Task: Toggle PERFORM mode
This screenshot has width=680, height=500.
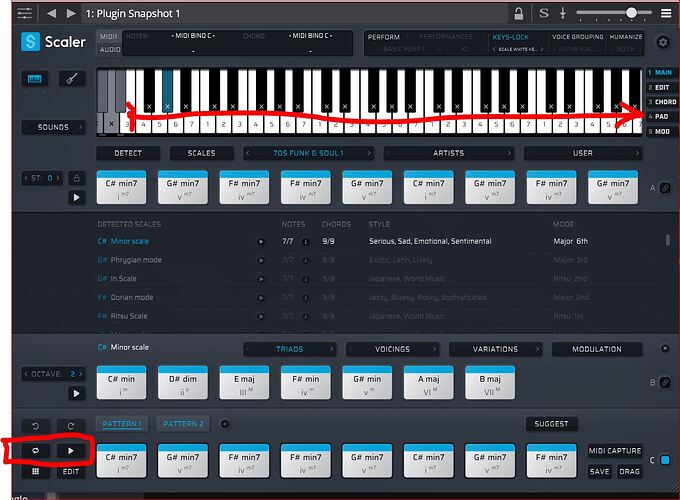Action: coord(384,37)
